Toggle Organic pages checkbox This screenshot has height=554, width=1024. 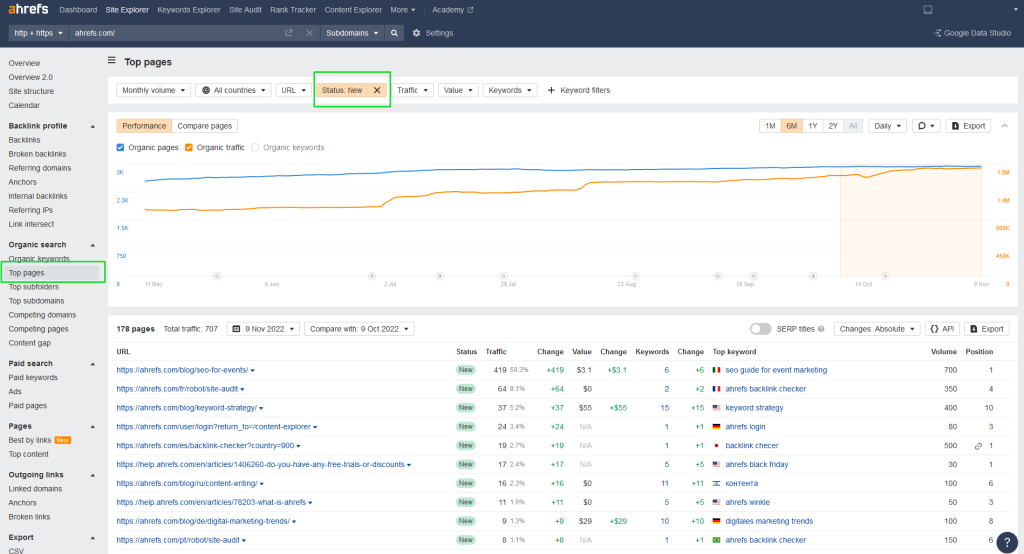click(x=120, y=148)
